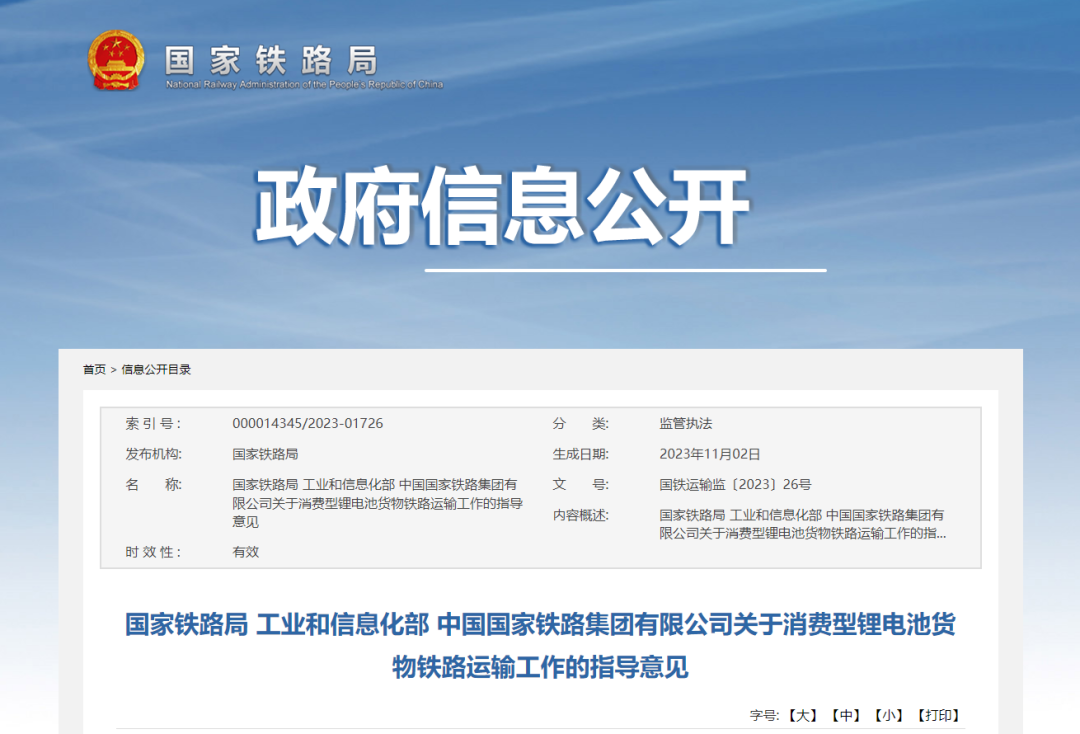
Task: Click the 国家铁路局 site title
Action: (271, 61)
